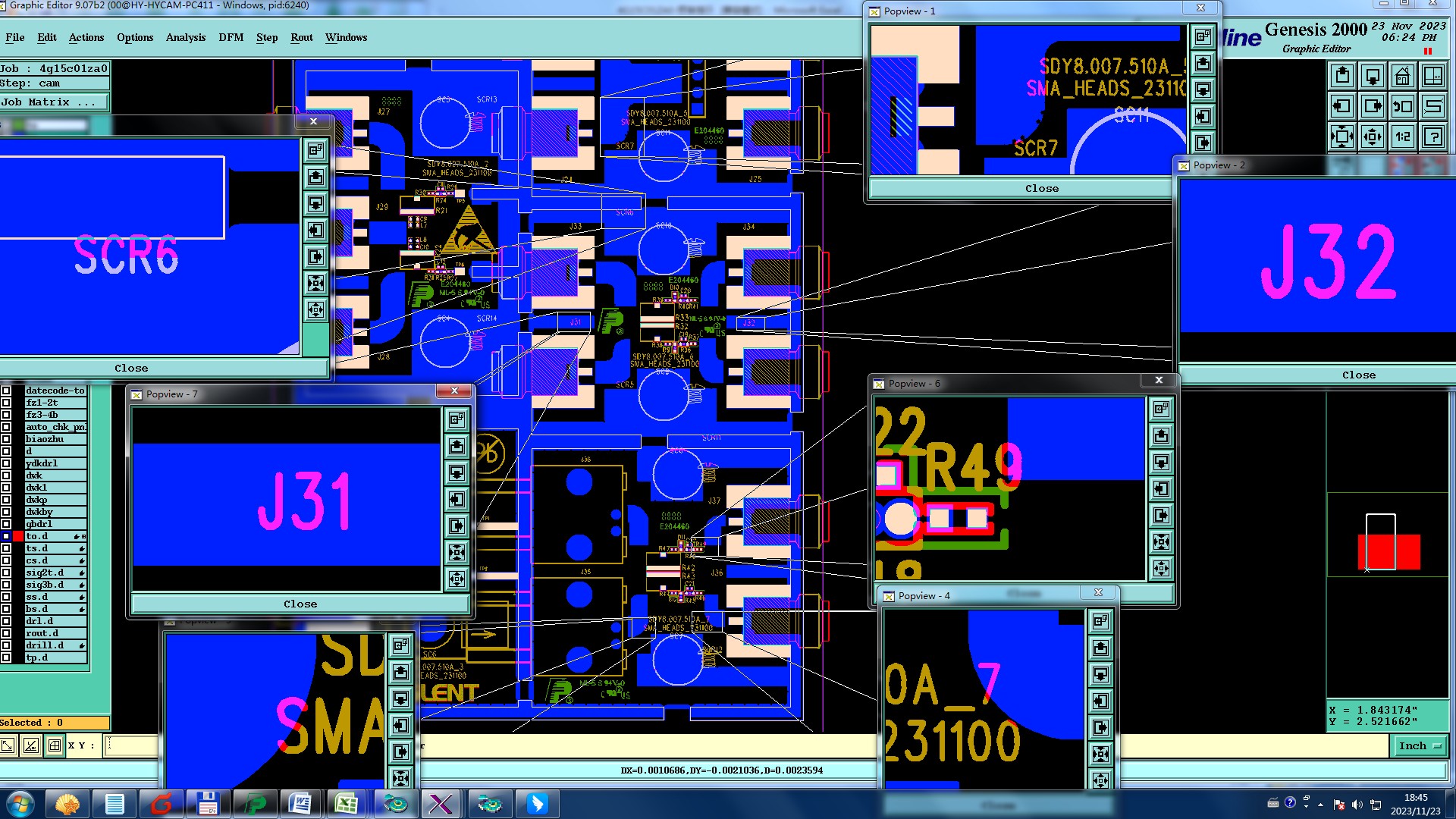The image size is (1456, 819).
Task: Click red color swatch of to.d layer
Action: tap(18, 536)
